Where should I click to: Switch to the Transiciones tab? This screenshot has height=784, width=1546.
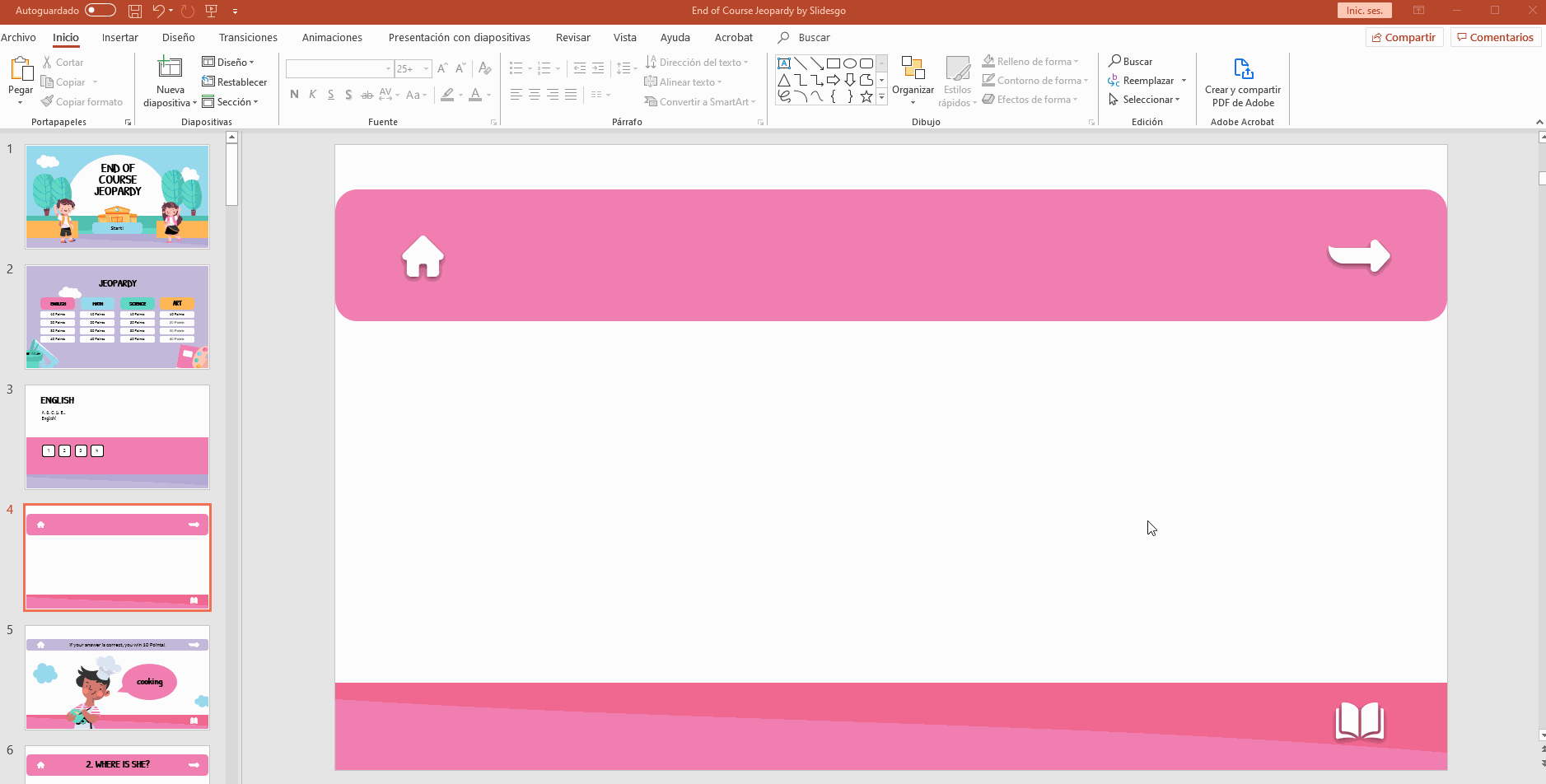248,37
